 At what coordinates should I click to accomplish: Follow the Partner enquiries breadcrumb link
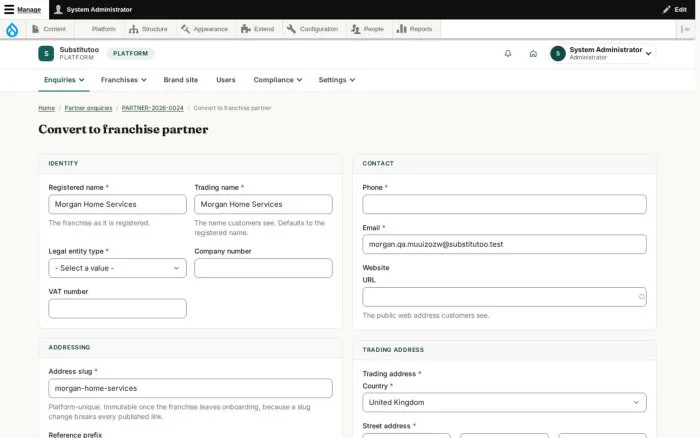point(88,108)
